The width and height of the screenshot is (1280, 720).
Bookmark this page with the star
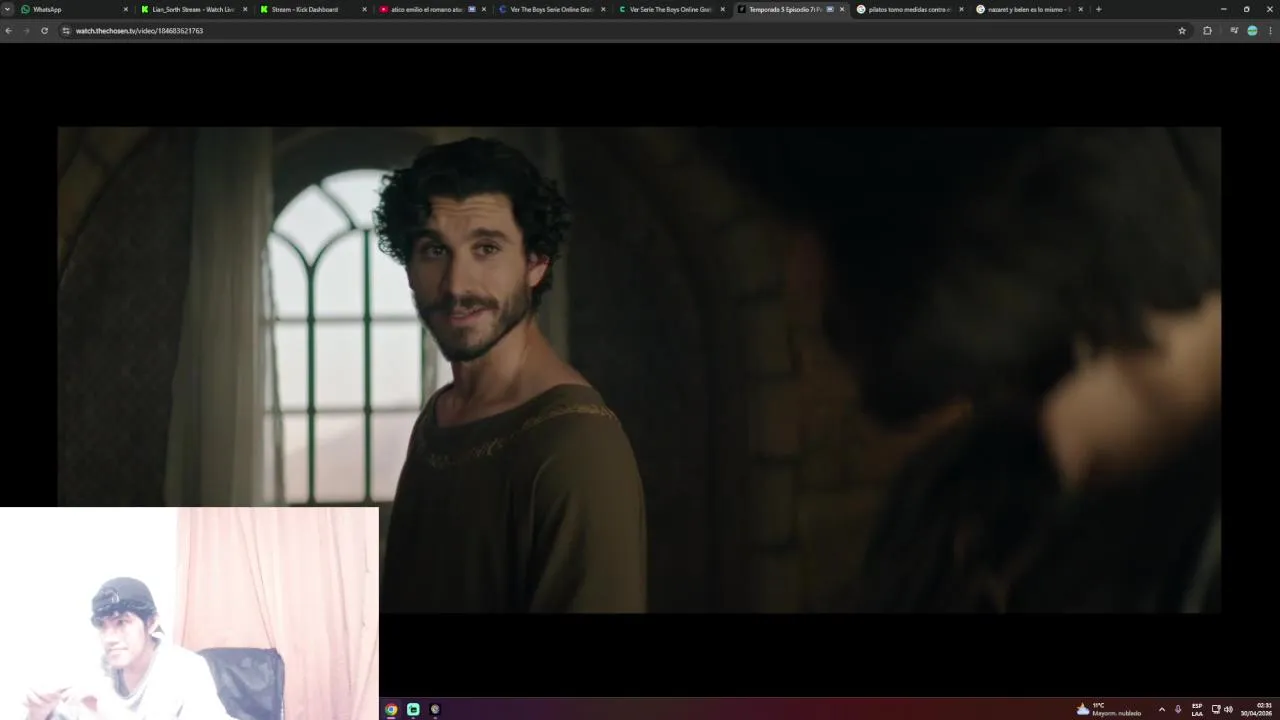tap(1182, 31)
